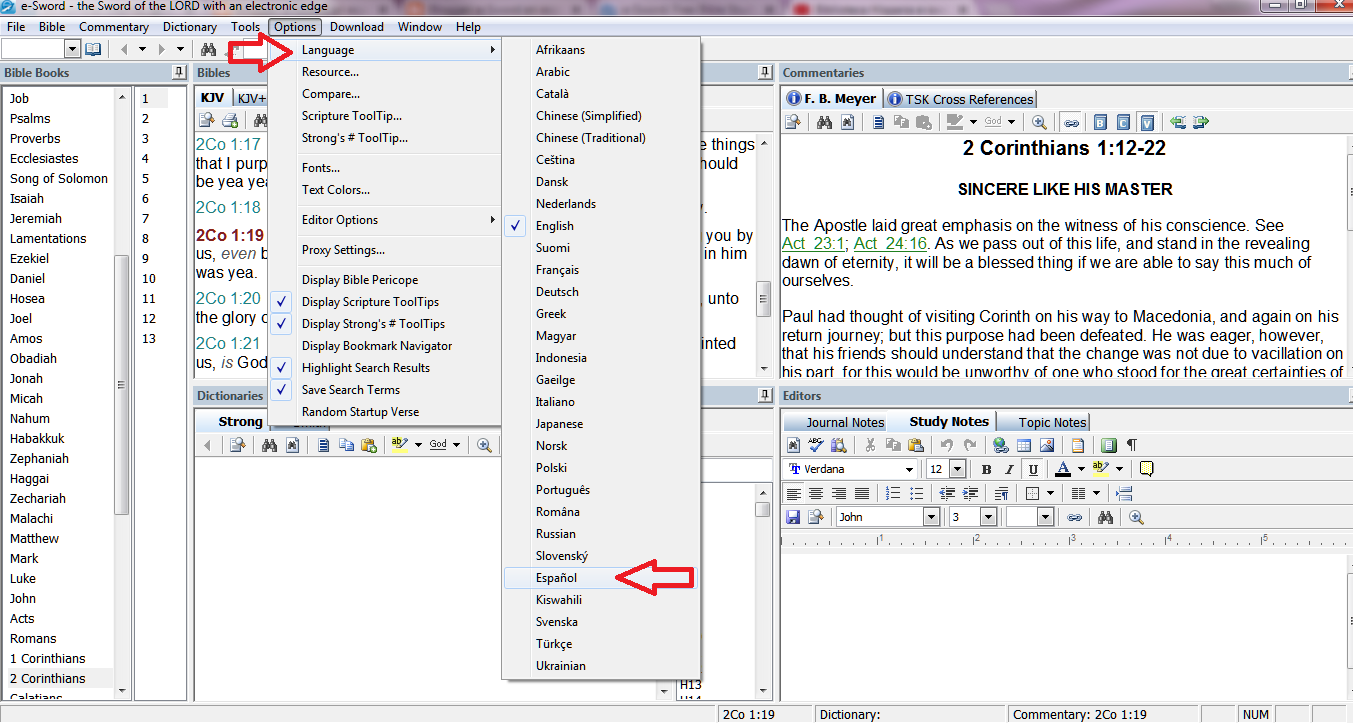
Task: Insert a table in the editor
Action: point(1024,445)
